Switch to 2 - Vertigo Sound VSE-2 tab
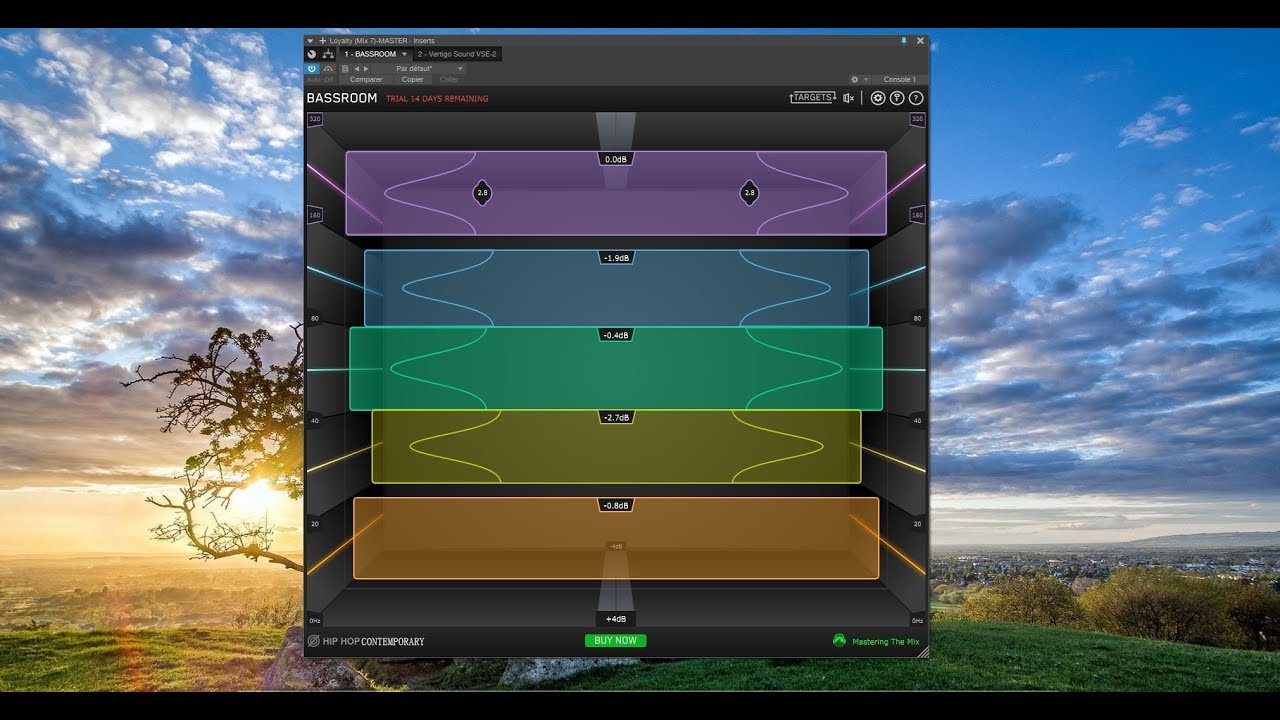This screenshot has height=720, width=1280. [x=457, y=54]
